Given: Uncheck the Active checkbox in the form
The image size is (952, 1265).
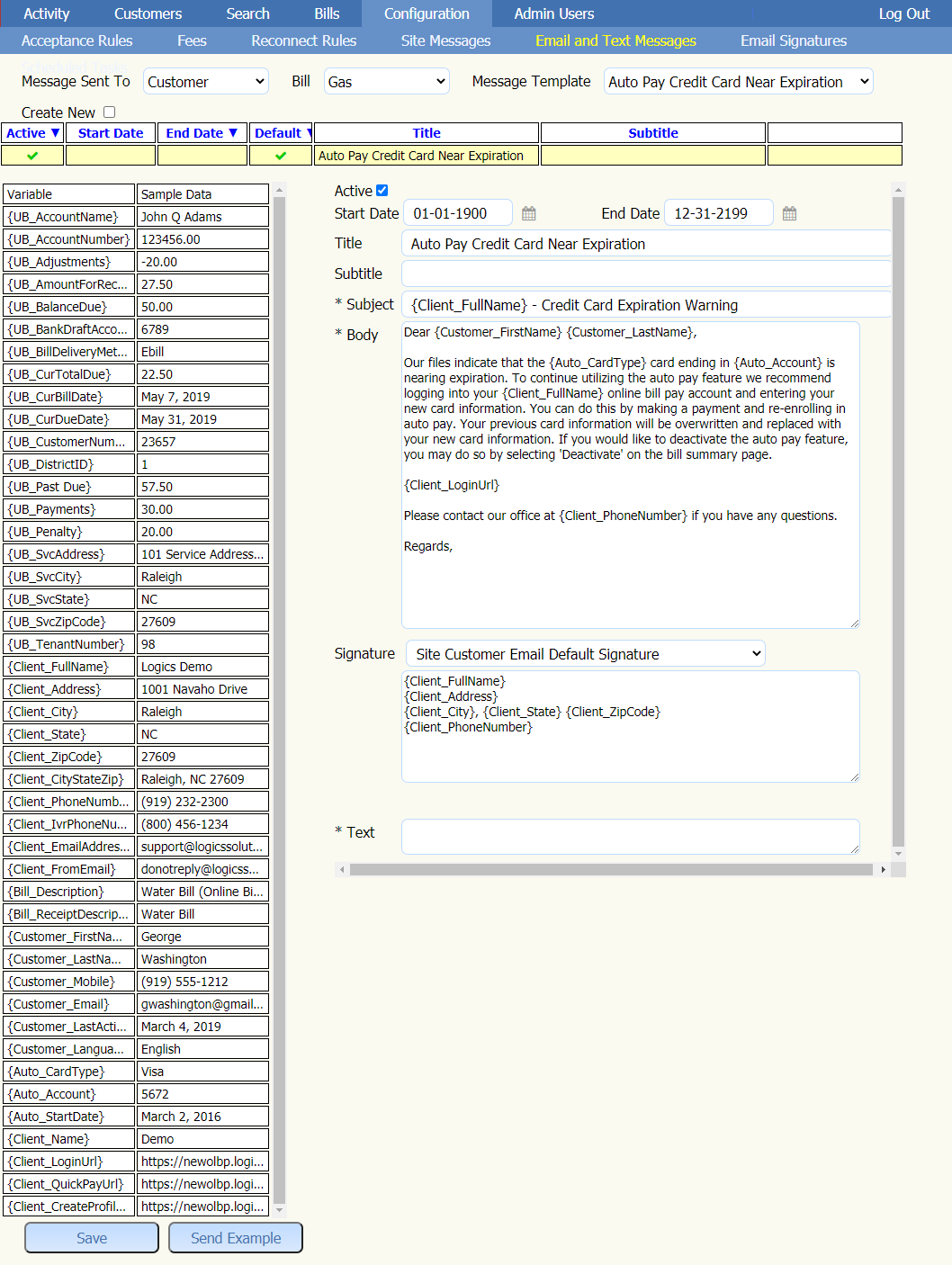Looking at the screenshot, I should pyautogui.click(x=382, y=191).
